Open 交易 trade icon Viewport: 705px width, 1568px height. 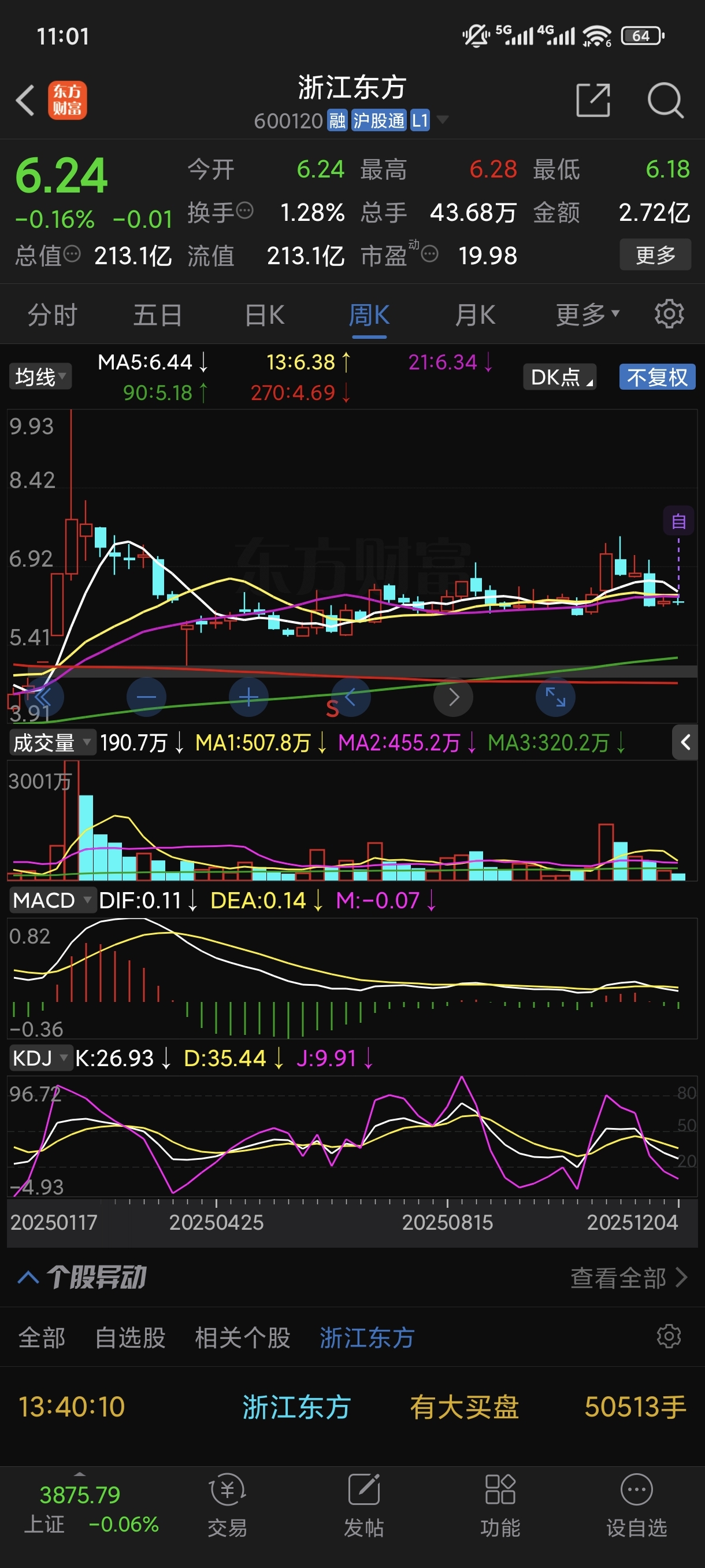[228, 1506]
